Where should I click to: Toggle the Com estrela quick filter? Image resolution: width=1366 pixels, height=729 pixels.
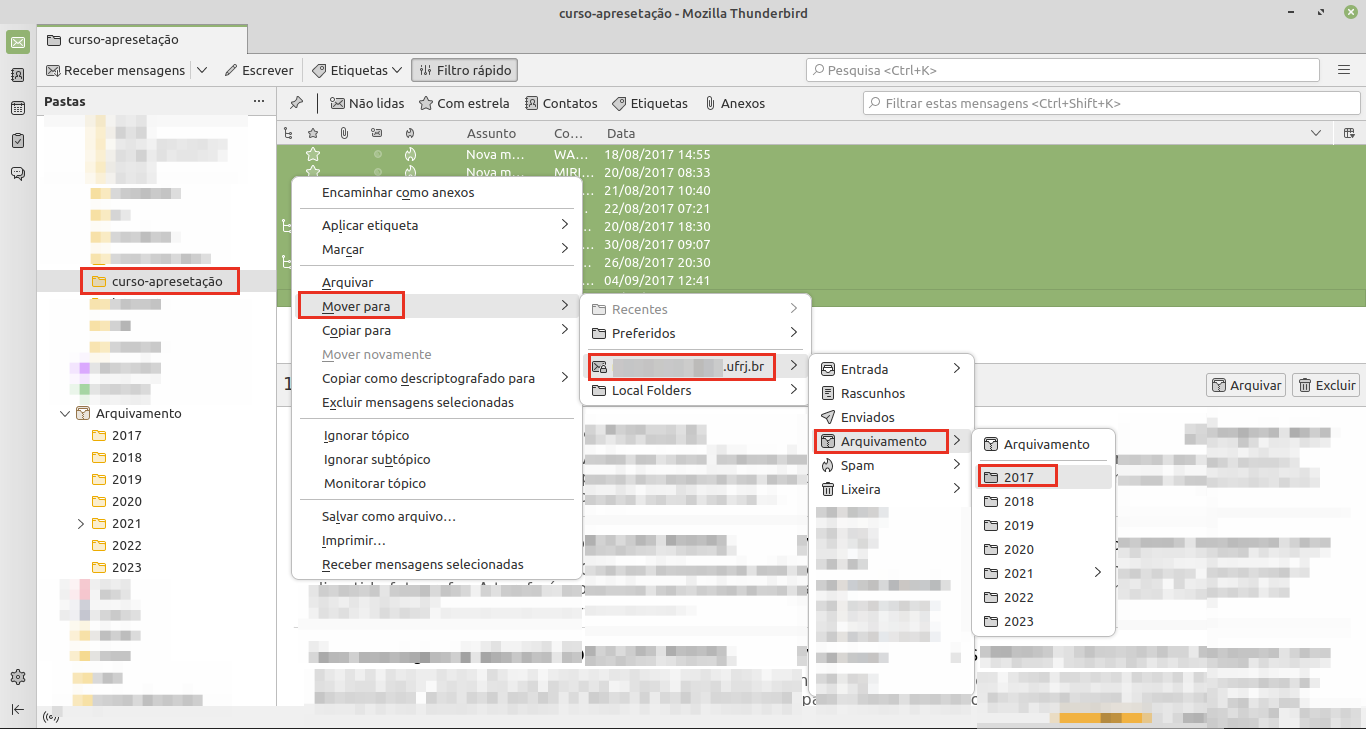(464, 103)
